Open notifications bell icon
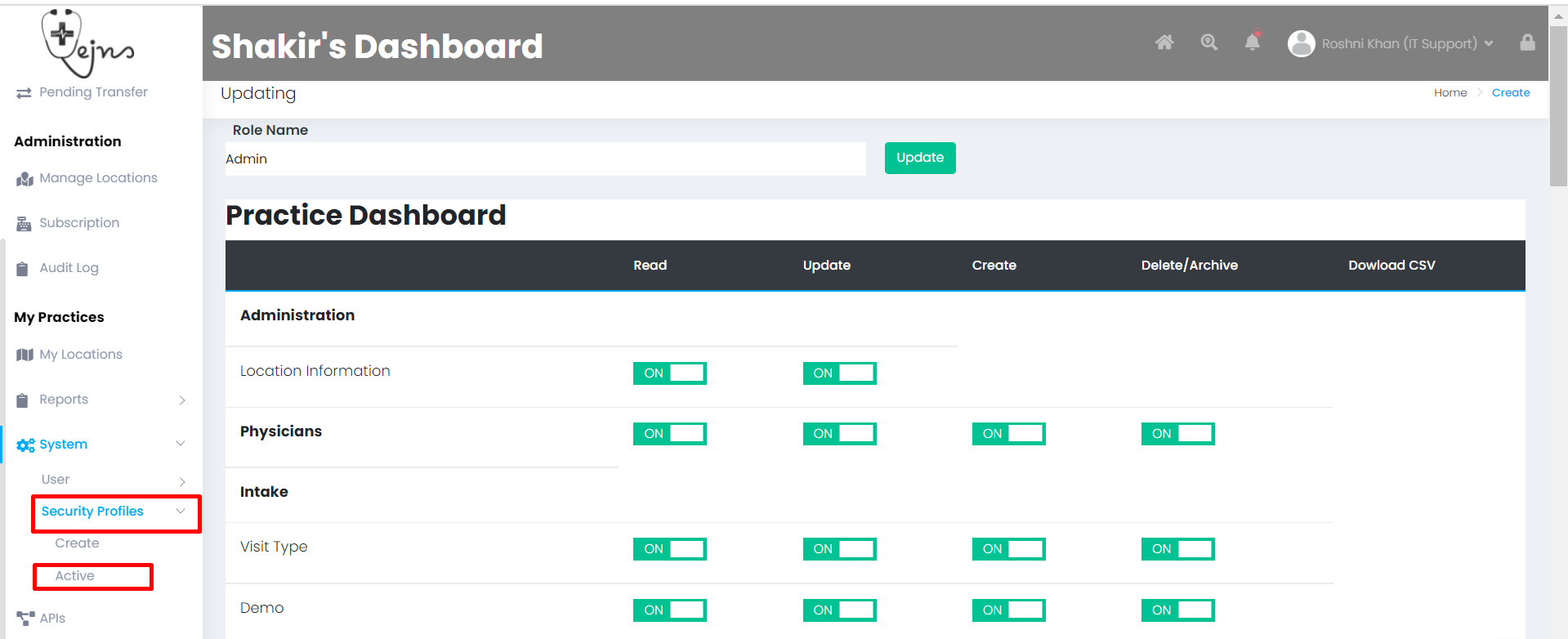 [1252, 42]
